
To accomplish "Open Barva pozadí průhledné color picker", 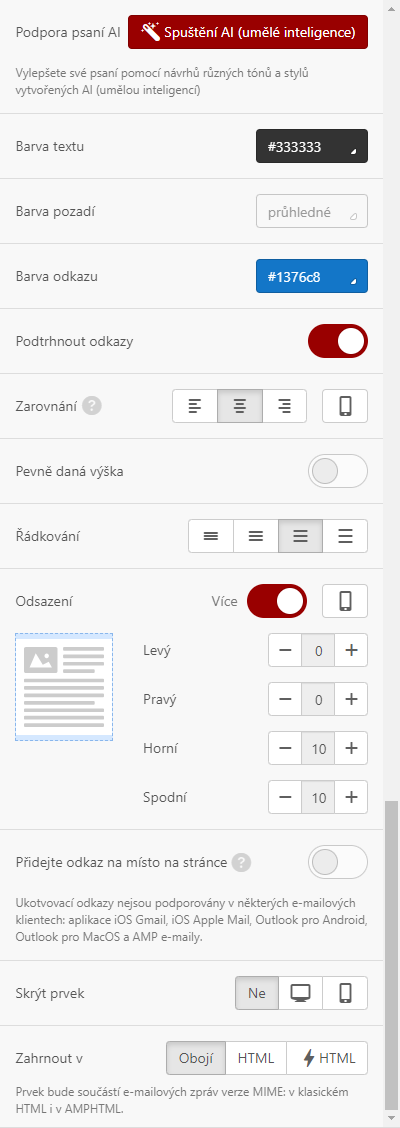I will [312, 212].
